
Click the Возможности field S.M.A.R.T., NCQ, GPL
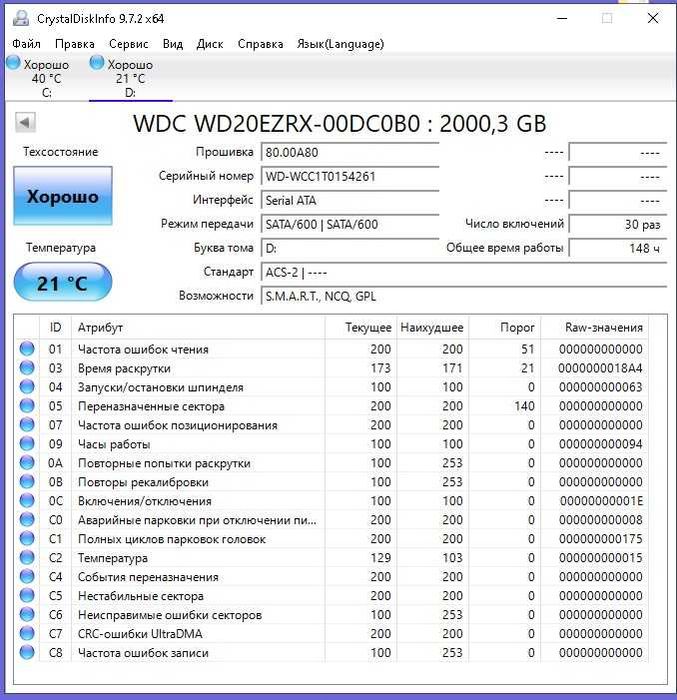tap(464, 296)
